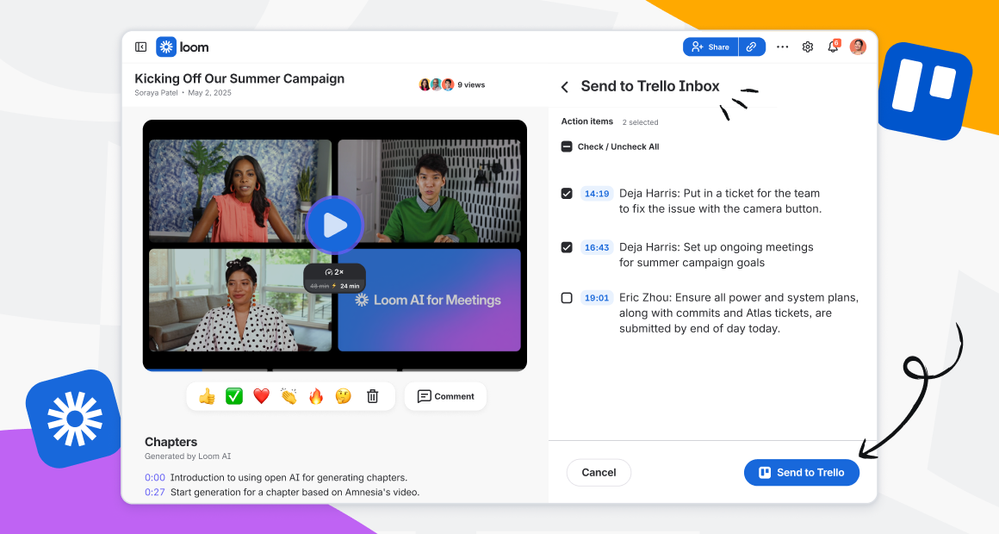
Task: Go back using the Send to Trello Inbox arrow
Action: [564, 87]
